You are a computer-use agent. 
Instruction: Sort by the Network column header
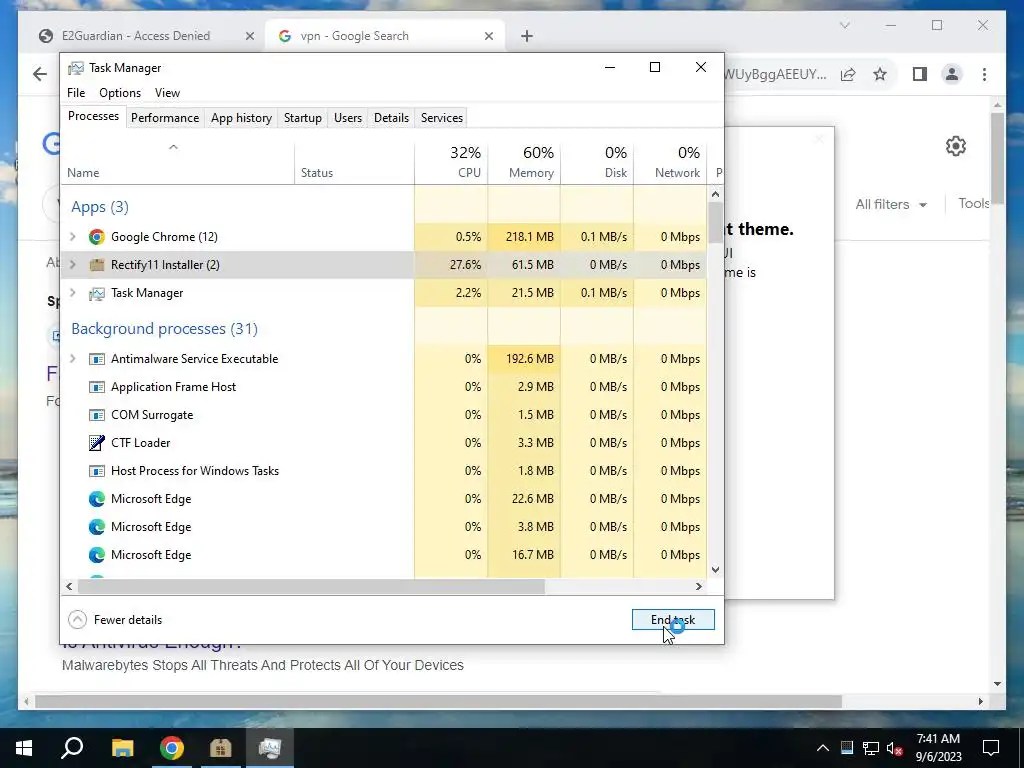point(671,162)
